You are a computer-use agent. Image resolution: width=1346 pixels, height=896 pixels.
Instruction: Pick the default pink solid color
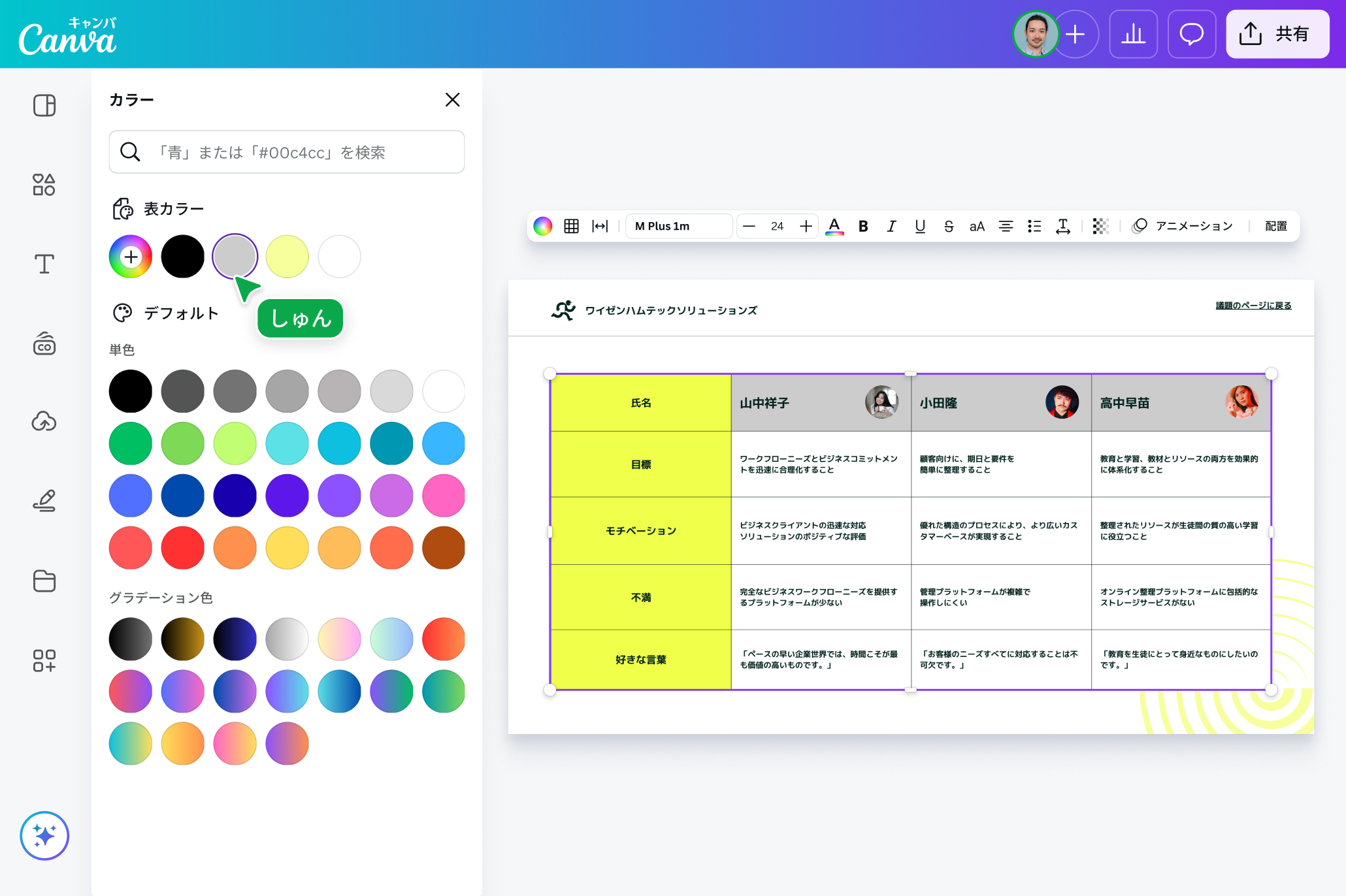click(x=444, y=496)
